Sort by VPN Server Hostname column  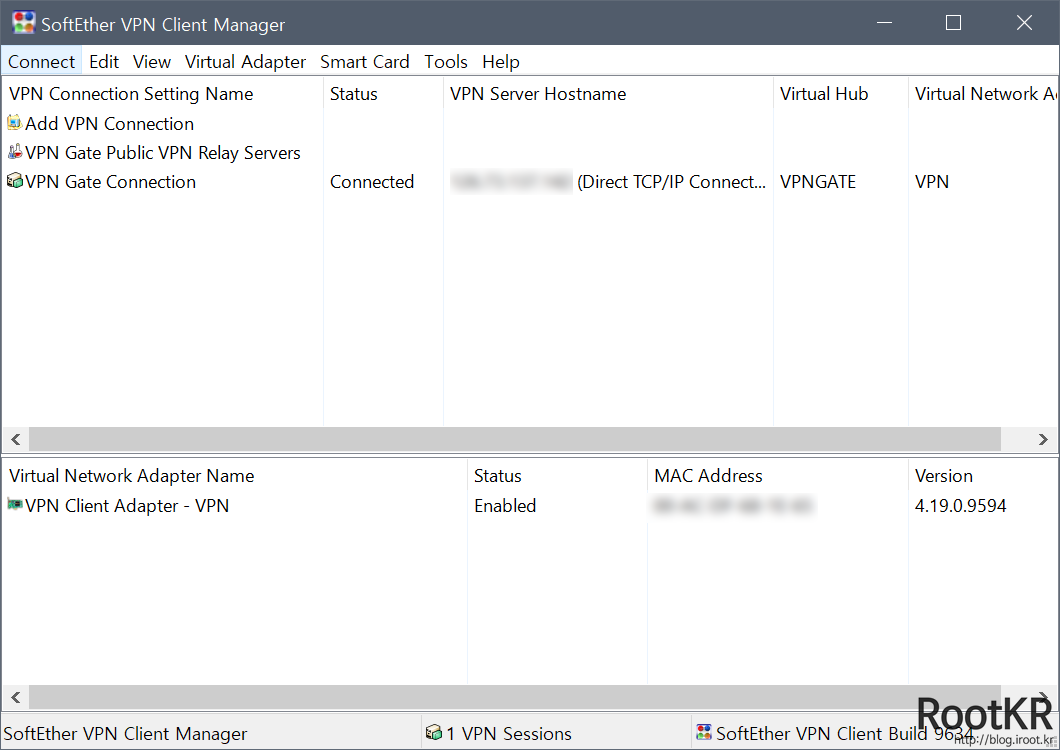tap(608, 94)
